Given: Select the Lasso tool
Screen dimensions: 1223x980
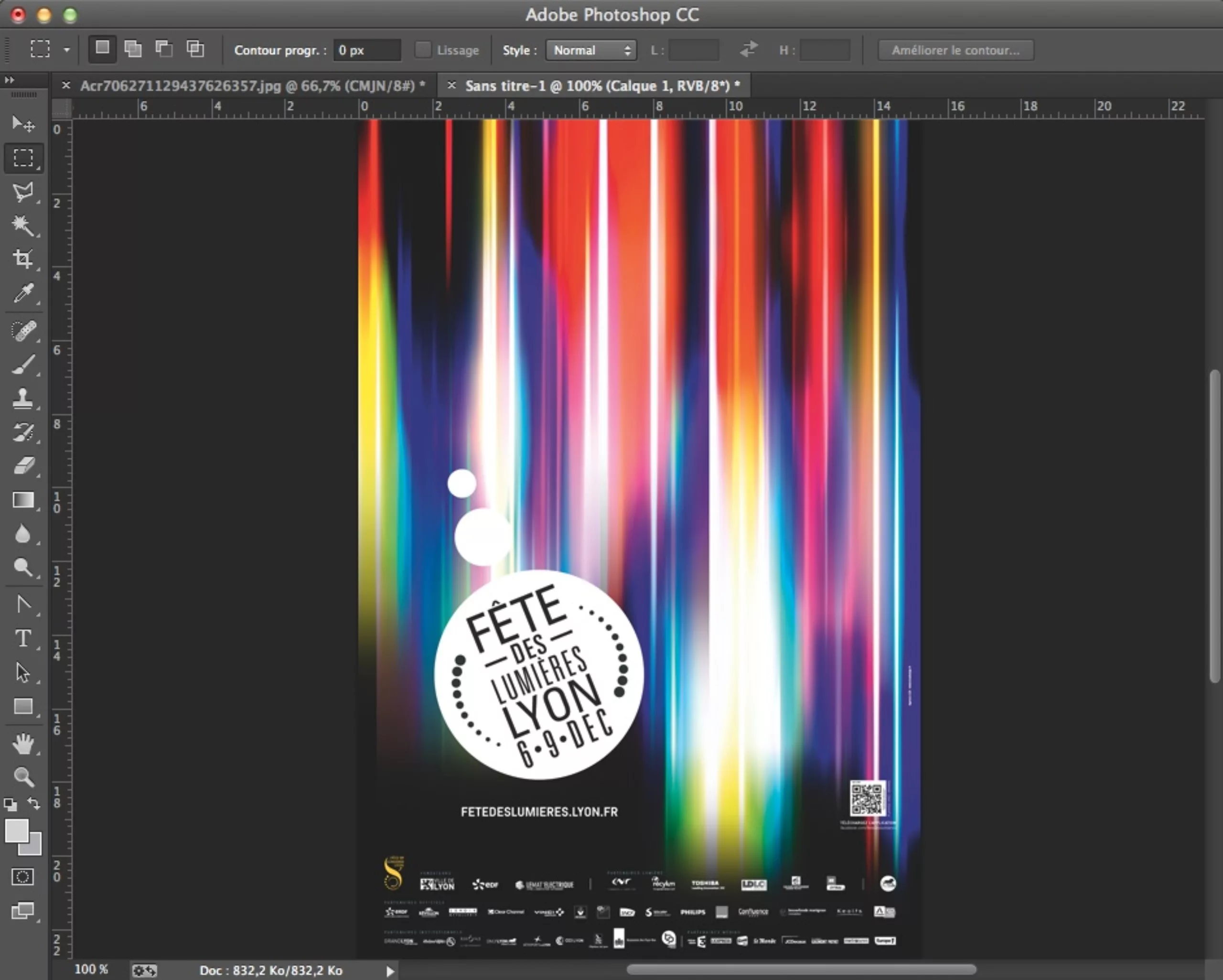Looking at the screenshot, I should (x=22, y=192).
